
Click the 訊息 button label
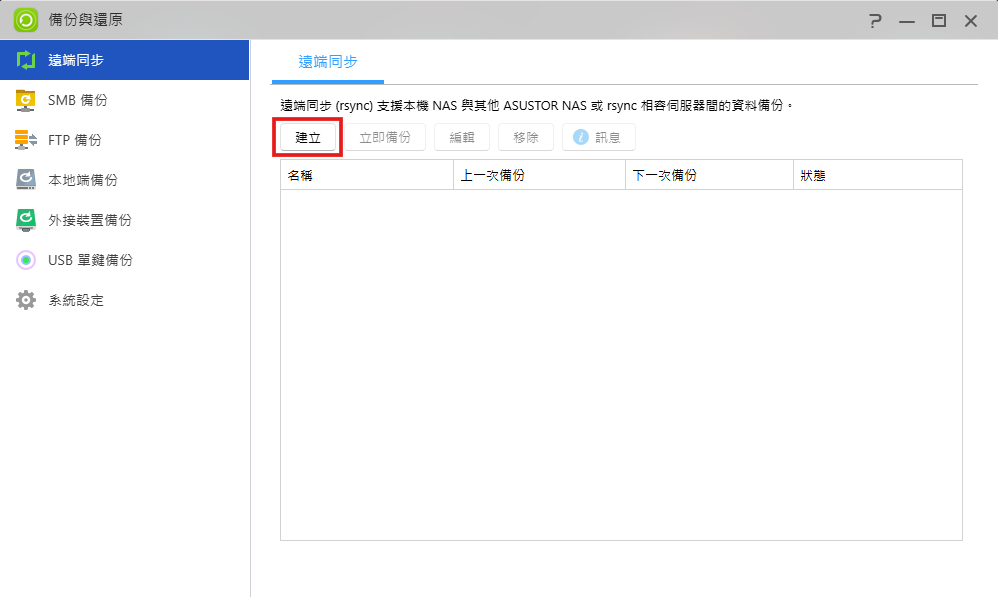608,137
